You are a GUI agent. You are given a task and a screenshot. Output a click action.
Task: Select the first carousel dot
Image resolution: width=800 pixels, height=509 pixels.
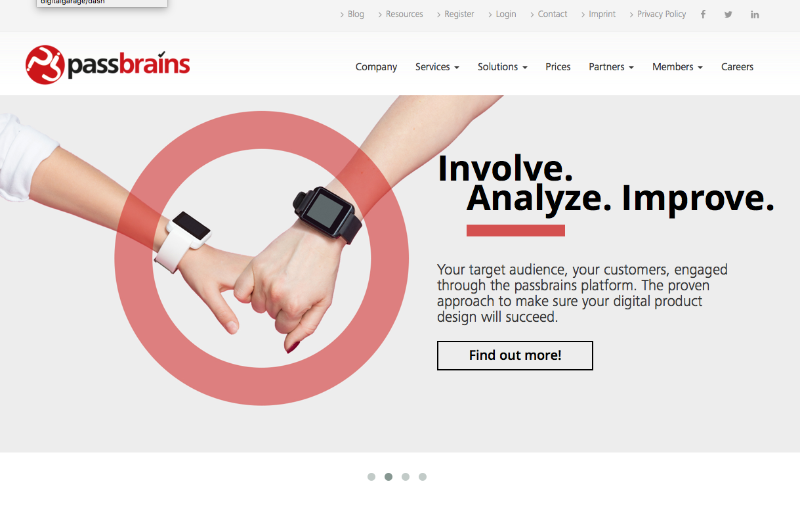pos(371,477)
